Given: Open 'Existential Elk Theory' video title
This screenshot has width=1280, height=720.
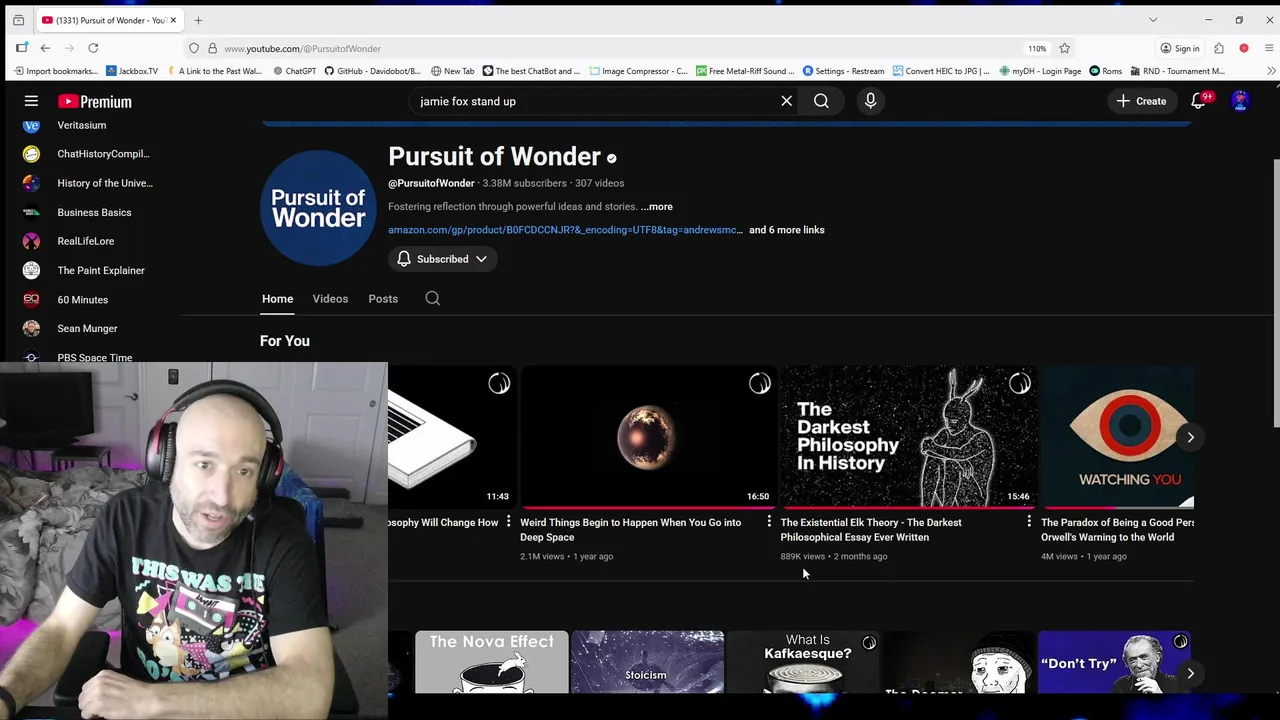Looking at the screenshot, I should coord(870,529).
